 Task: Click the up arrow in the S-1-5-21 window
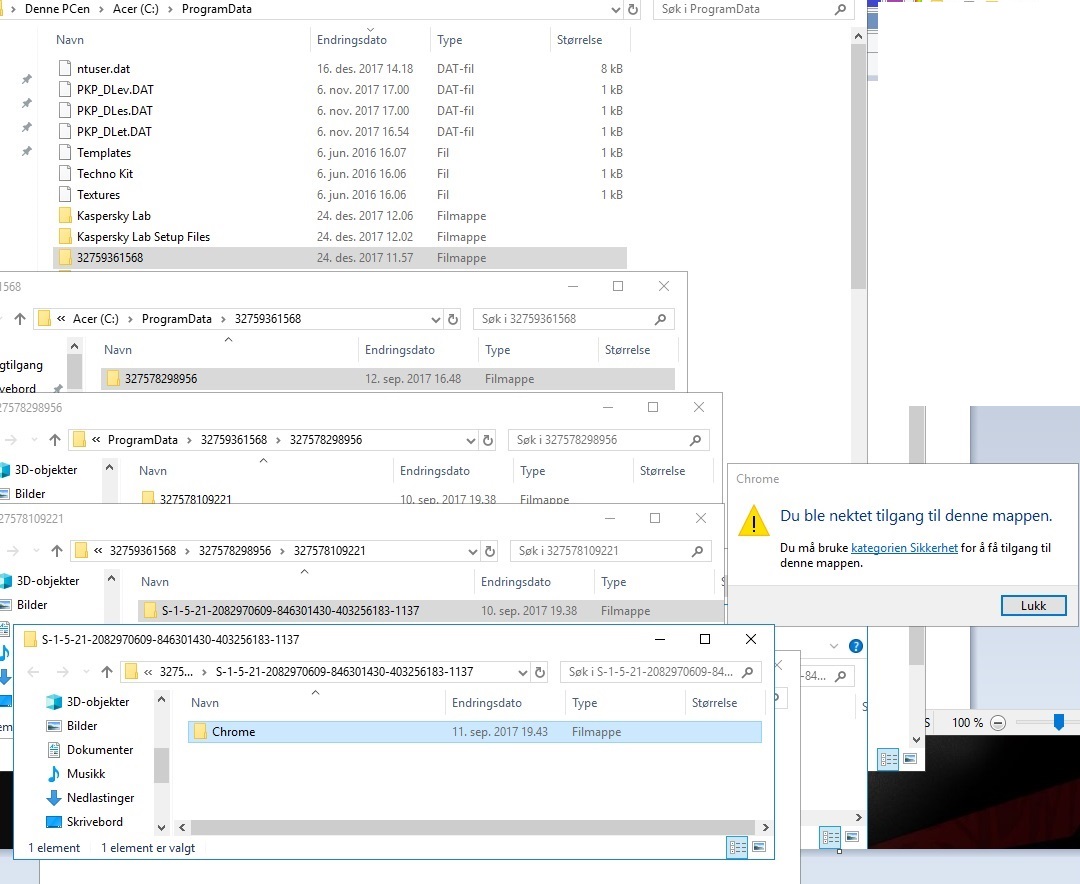(107, 672)
